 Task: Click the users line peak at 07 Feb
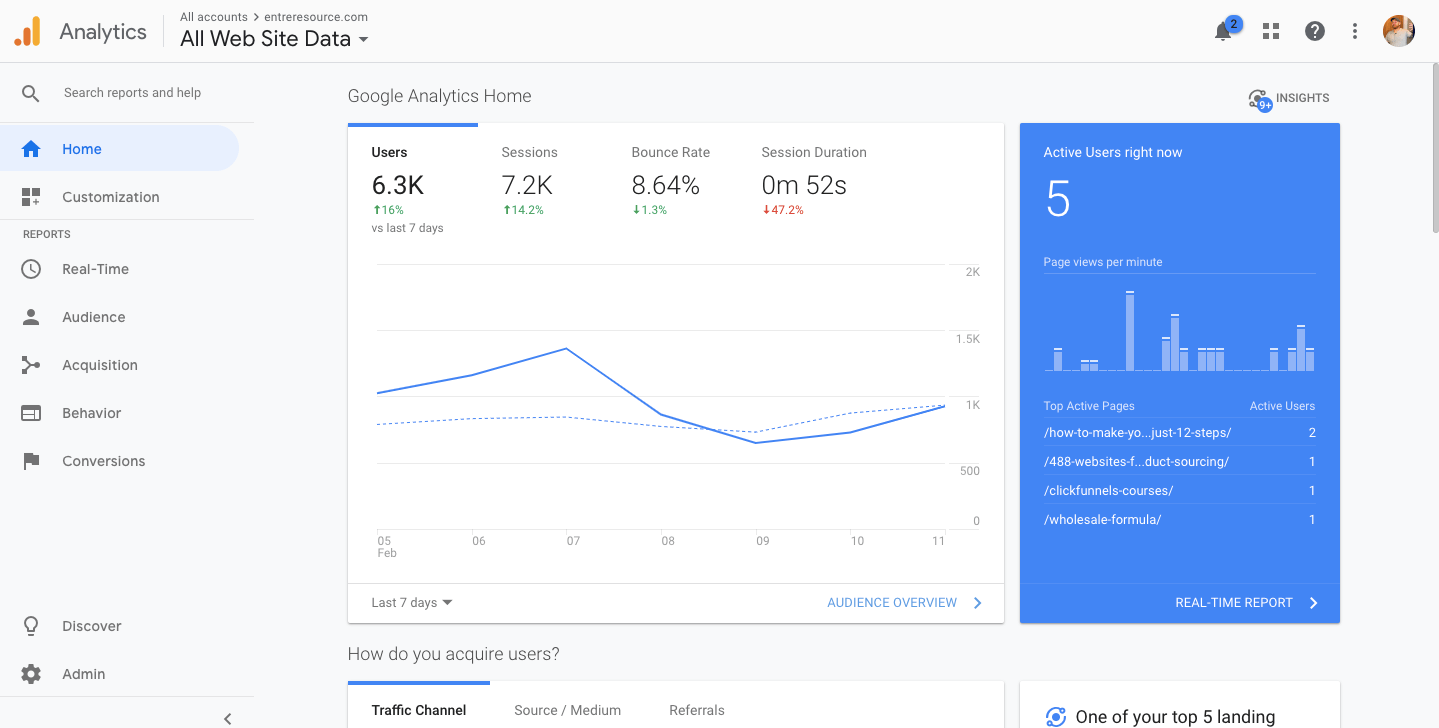[x=567, y=349]
